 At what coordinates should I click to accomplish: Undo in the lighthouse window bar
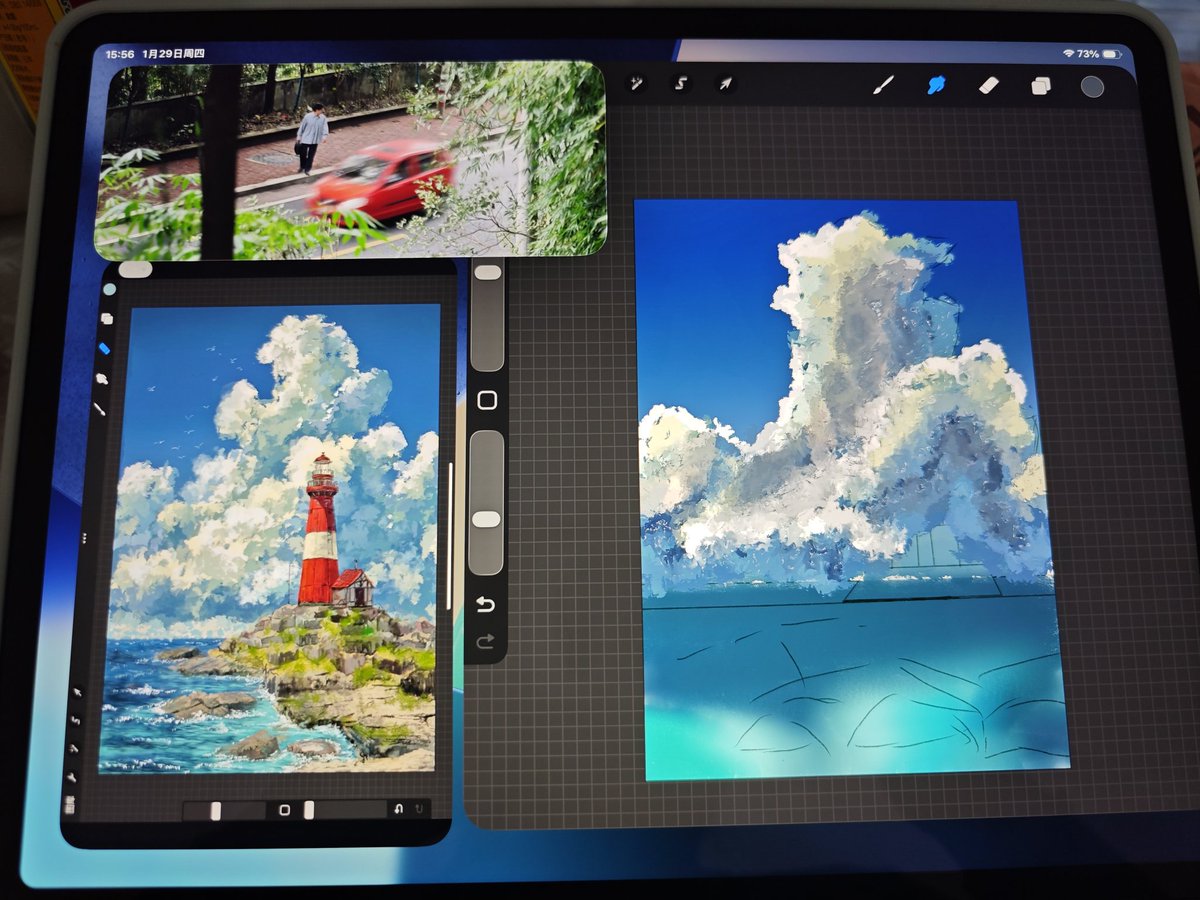[x=398, y=809]
